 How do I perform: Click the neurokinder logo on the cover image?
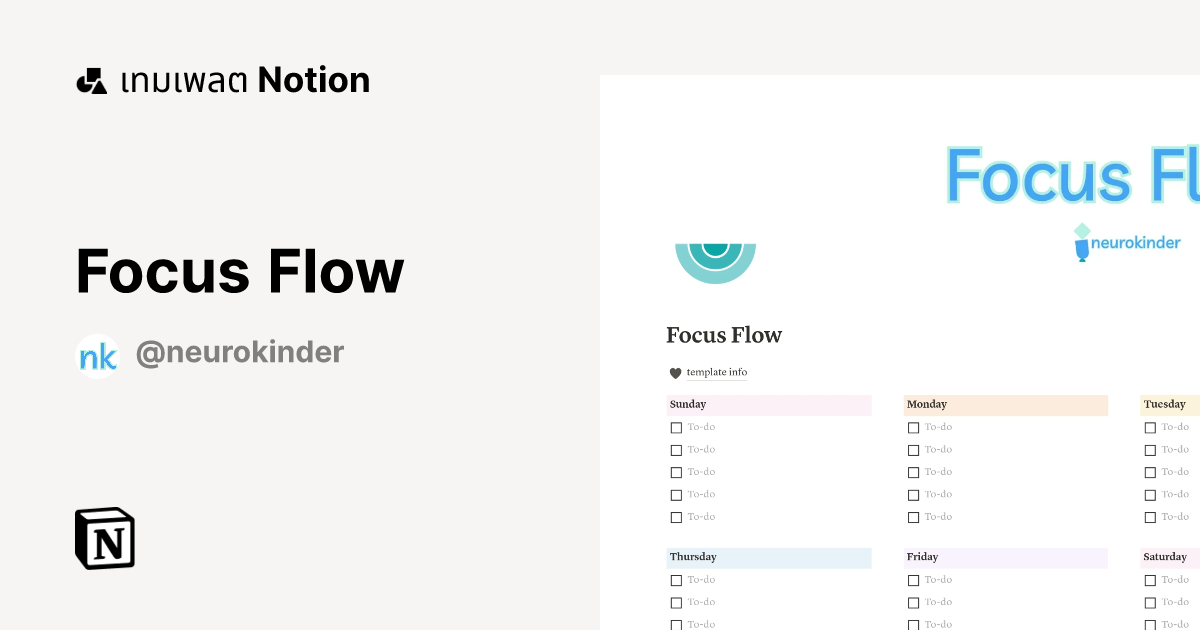[1128, 241]
